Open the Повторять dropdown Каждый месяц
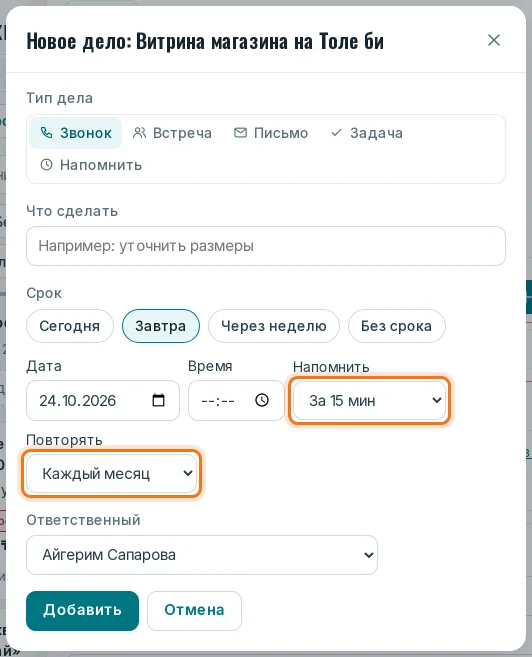 111,473
